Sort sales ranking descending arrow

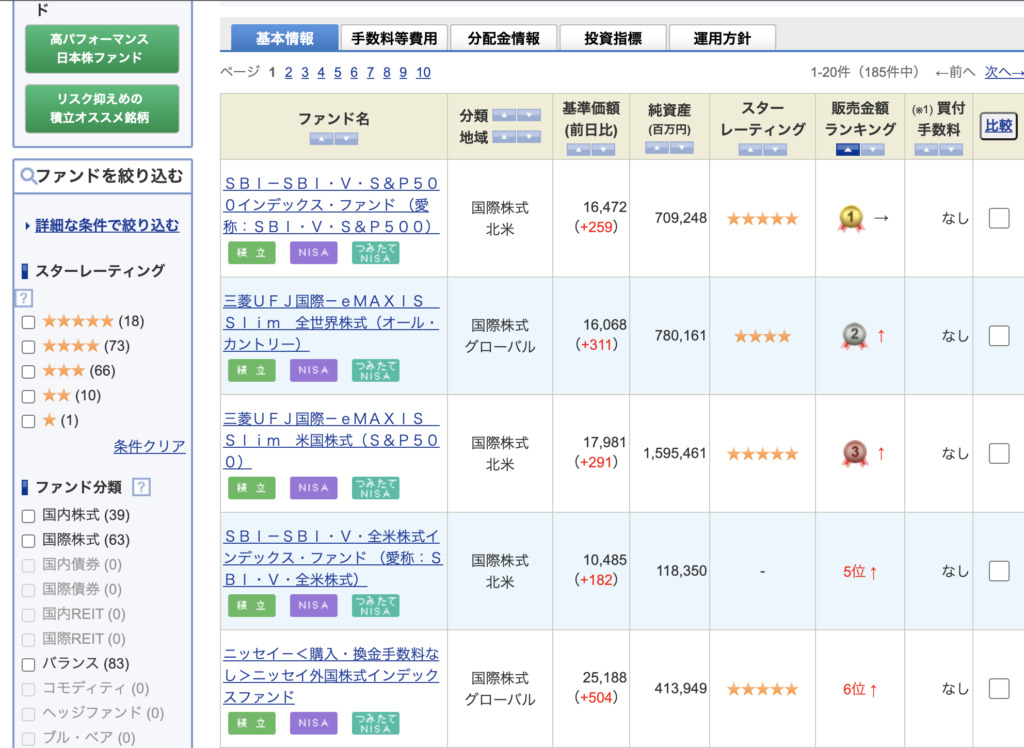point(873,150)
